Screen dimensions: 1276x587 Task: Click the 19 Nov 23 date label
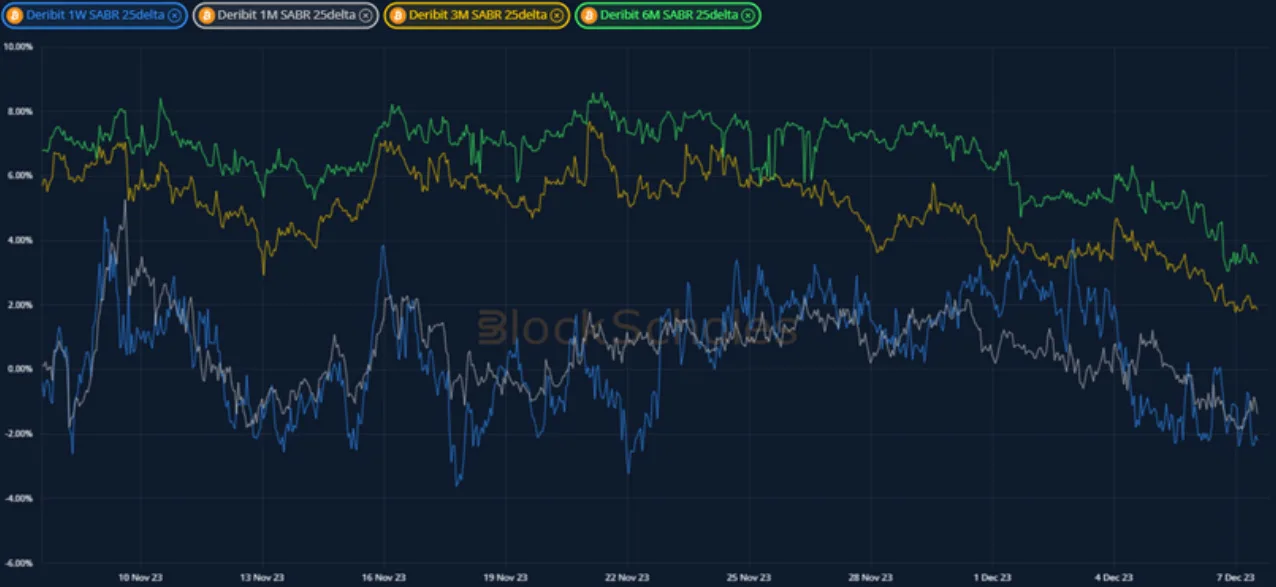tap(504, 577)
